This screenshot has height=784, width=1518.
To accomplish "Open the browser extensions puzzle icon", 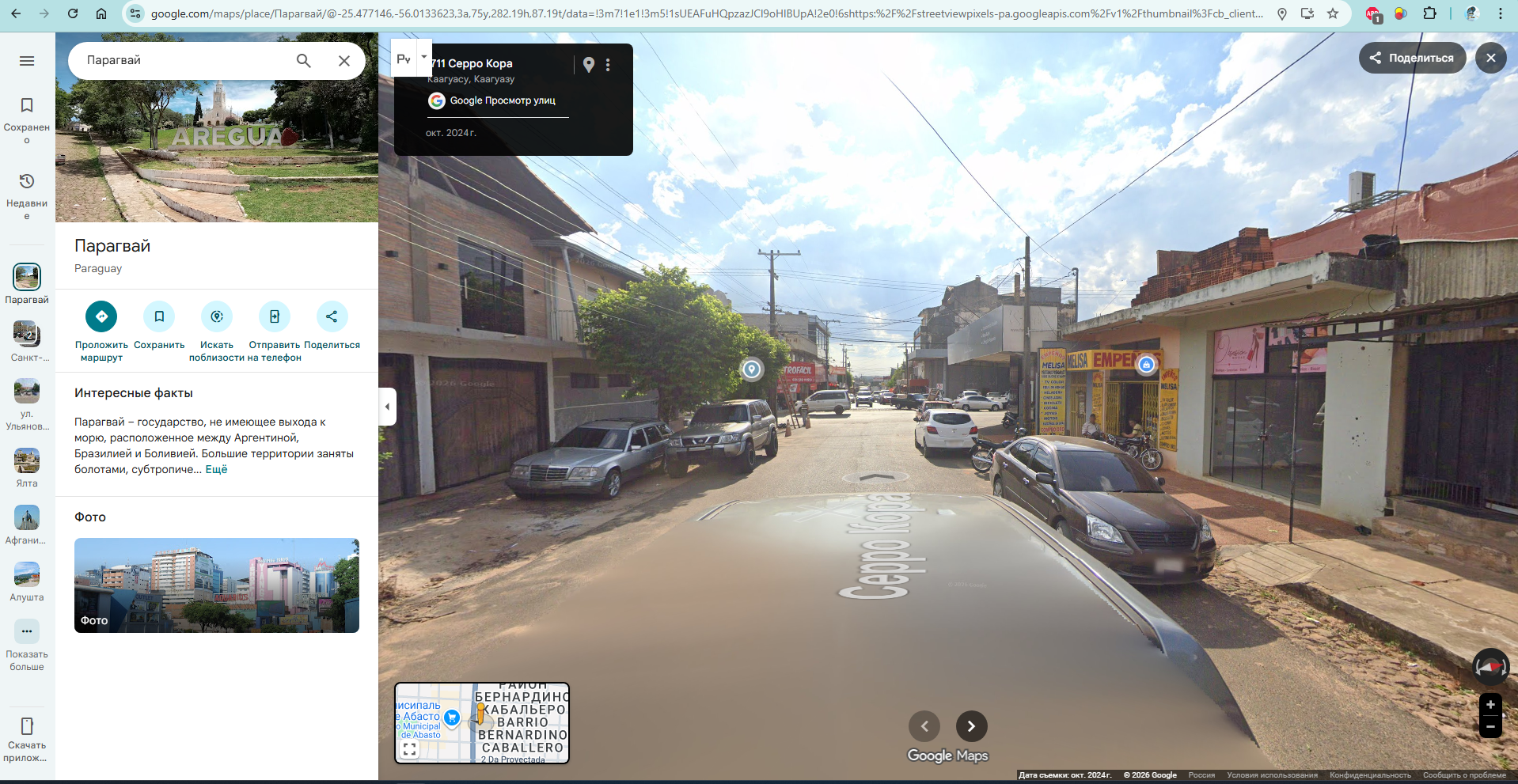I will point(1429,13).
